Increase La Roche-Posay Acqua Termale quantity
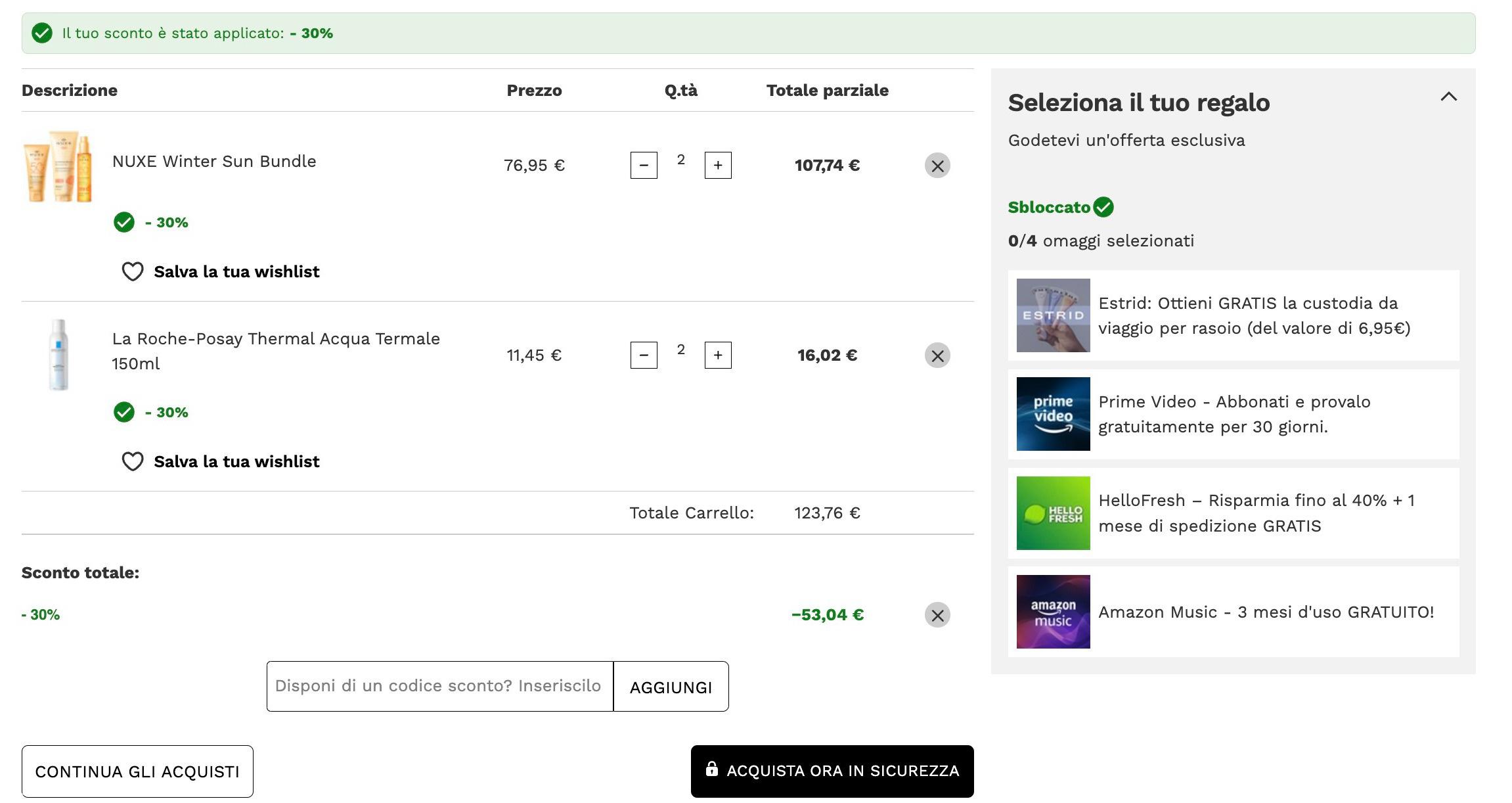The width and height of the screenshot is (1512, 803). [718, 355]
